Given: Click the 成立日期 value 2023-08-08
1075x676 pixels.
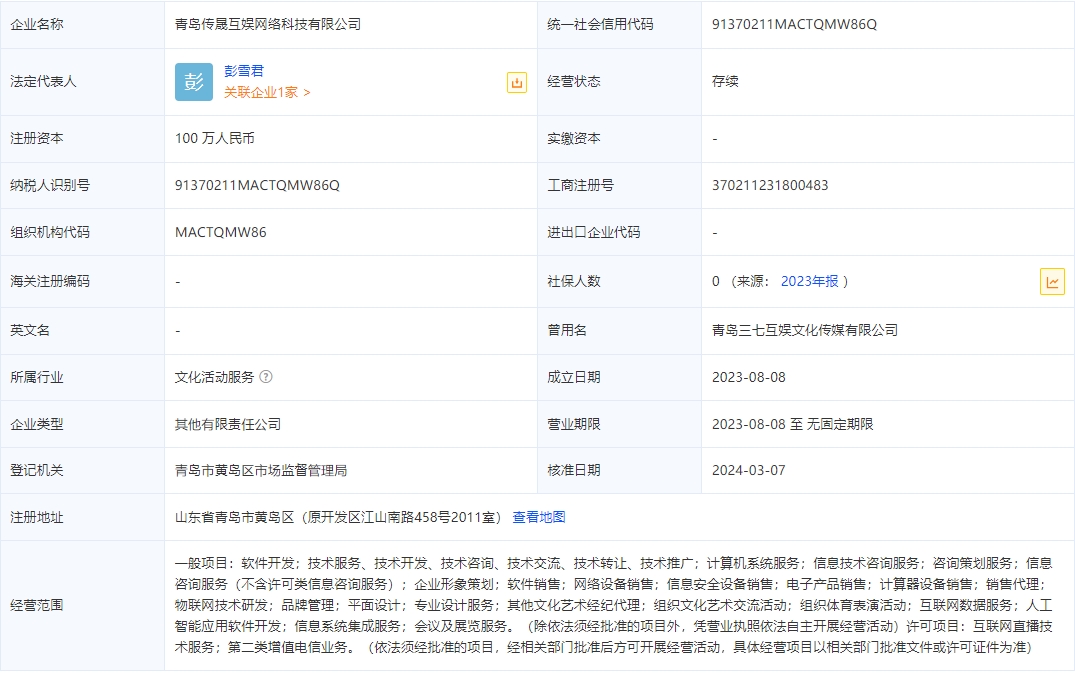Looking at the screenshot, I should click(x=749, y=377).
